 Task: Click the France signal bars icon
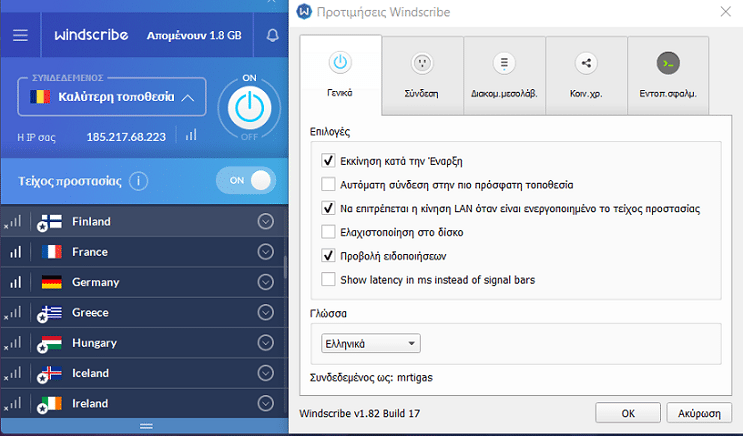(x=16, y=252)
